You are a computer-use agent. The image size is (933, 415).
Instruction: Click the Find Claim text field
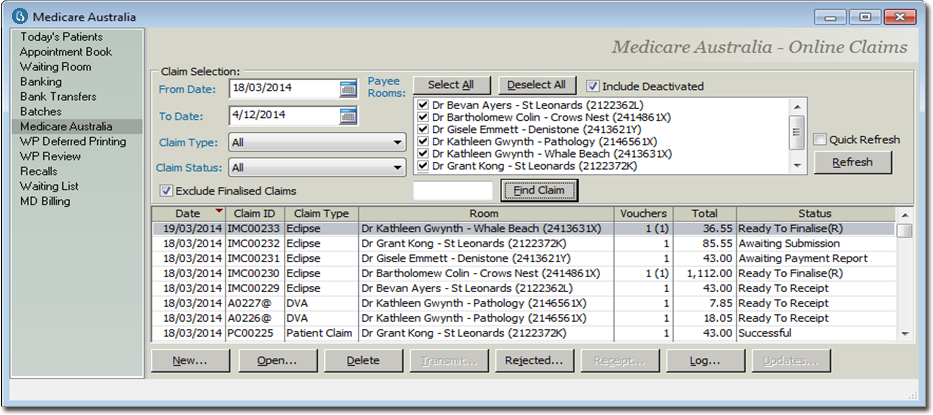click(x=453, y=190)
